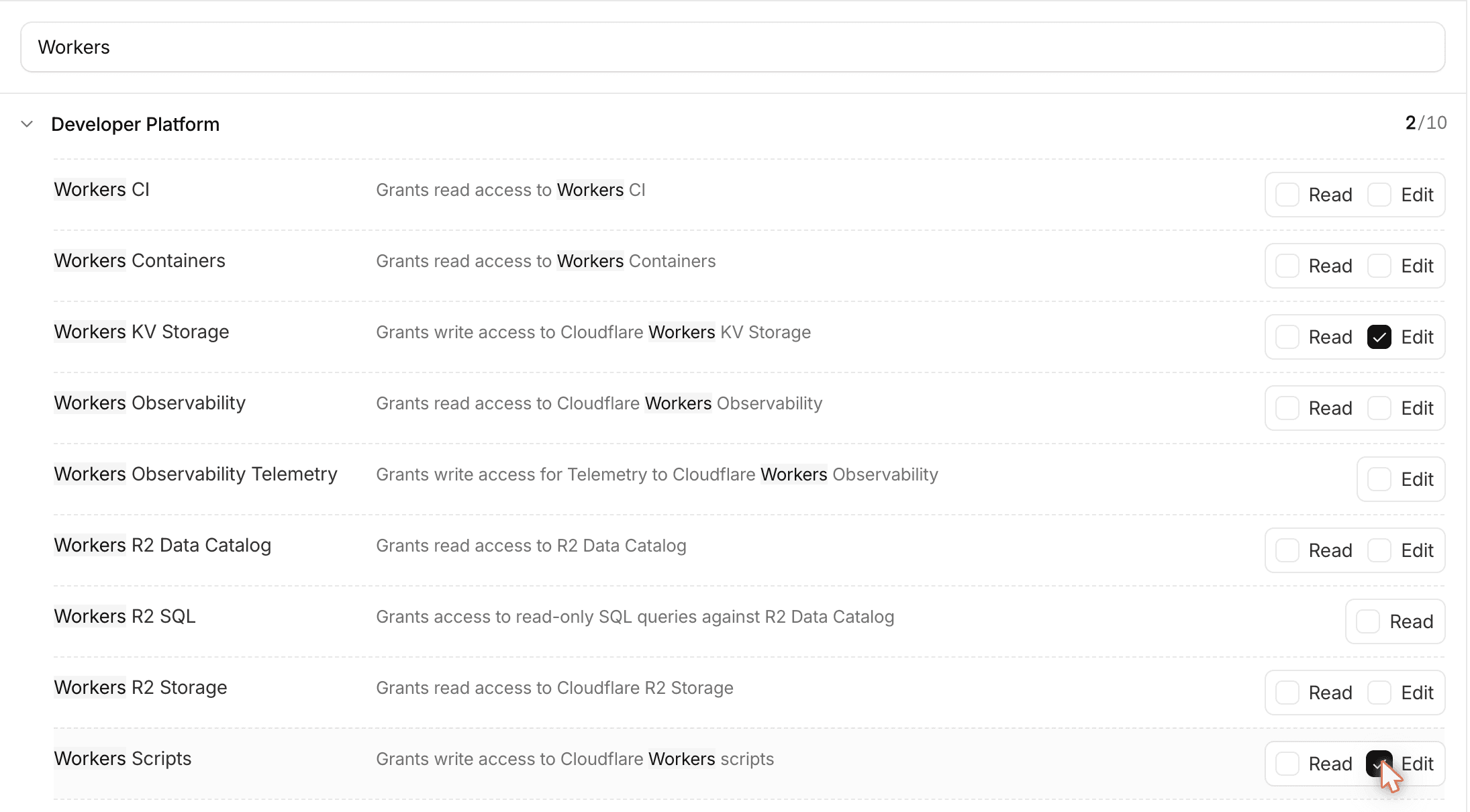
Task: Uncheck Edit for Workers KV Storage
Action: [x=1379, y=337]
